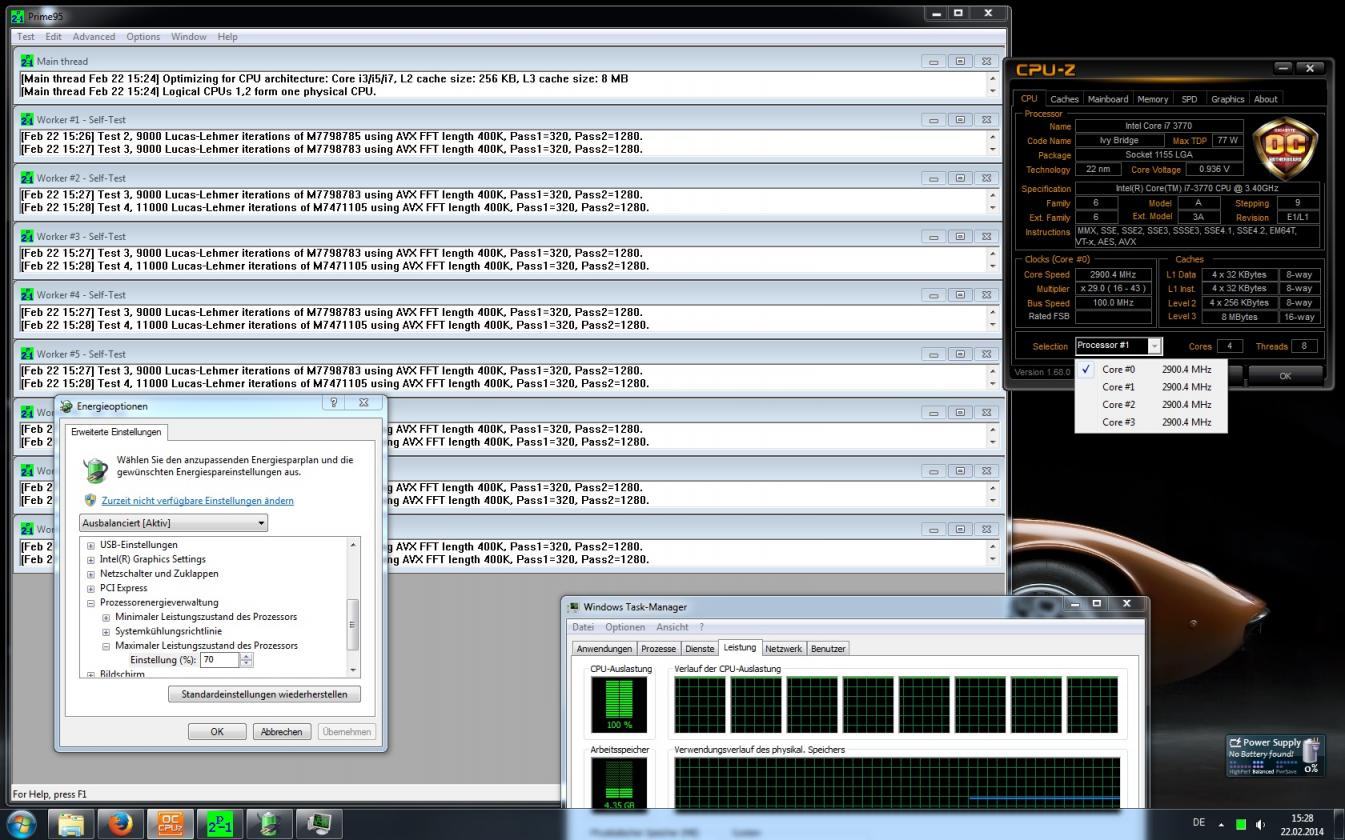
Task: Expand Intel(R) Graphics Settings node
Action: [x=91, y=560]
